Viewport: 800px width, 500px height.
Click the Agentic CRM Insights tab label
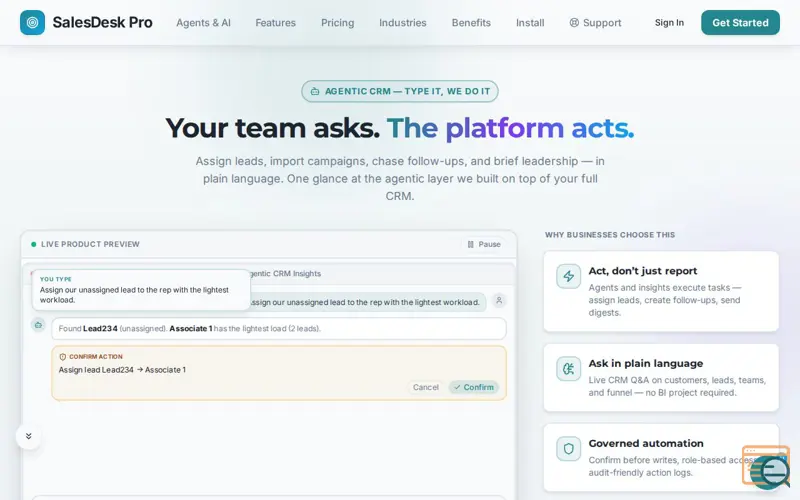point(286,273)
